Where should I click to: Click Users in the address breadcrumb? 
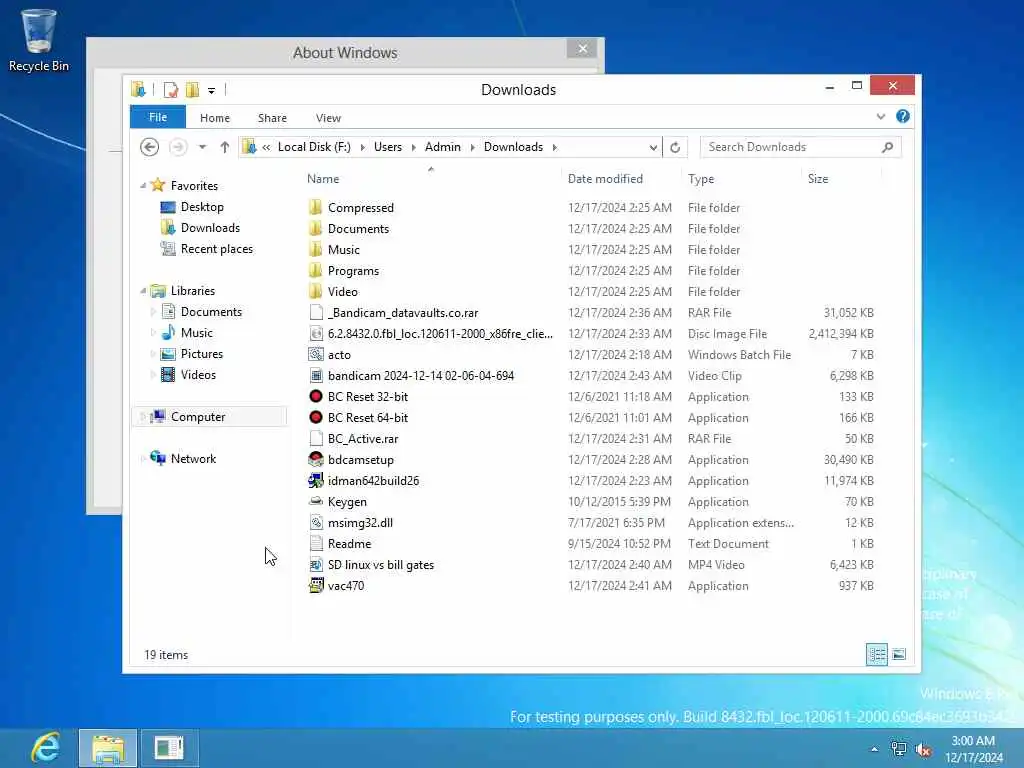point(388,147)
